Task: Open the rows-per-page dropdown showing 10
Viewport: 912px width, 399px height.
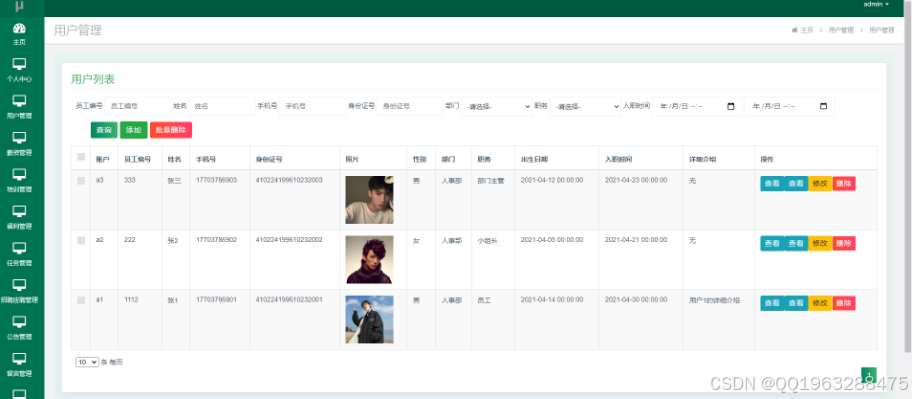Action: 87,362
